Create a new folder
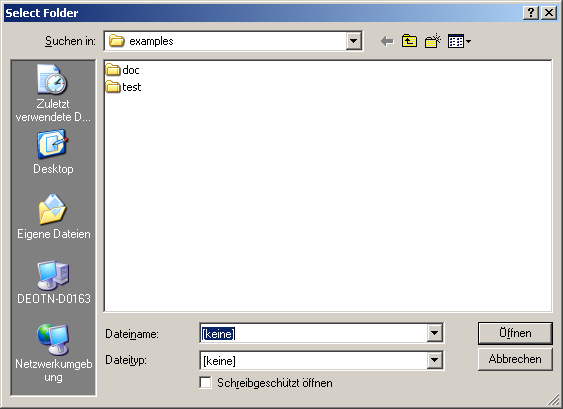Screen dimensions: 563x409 433,41
